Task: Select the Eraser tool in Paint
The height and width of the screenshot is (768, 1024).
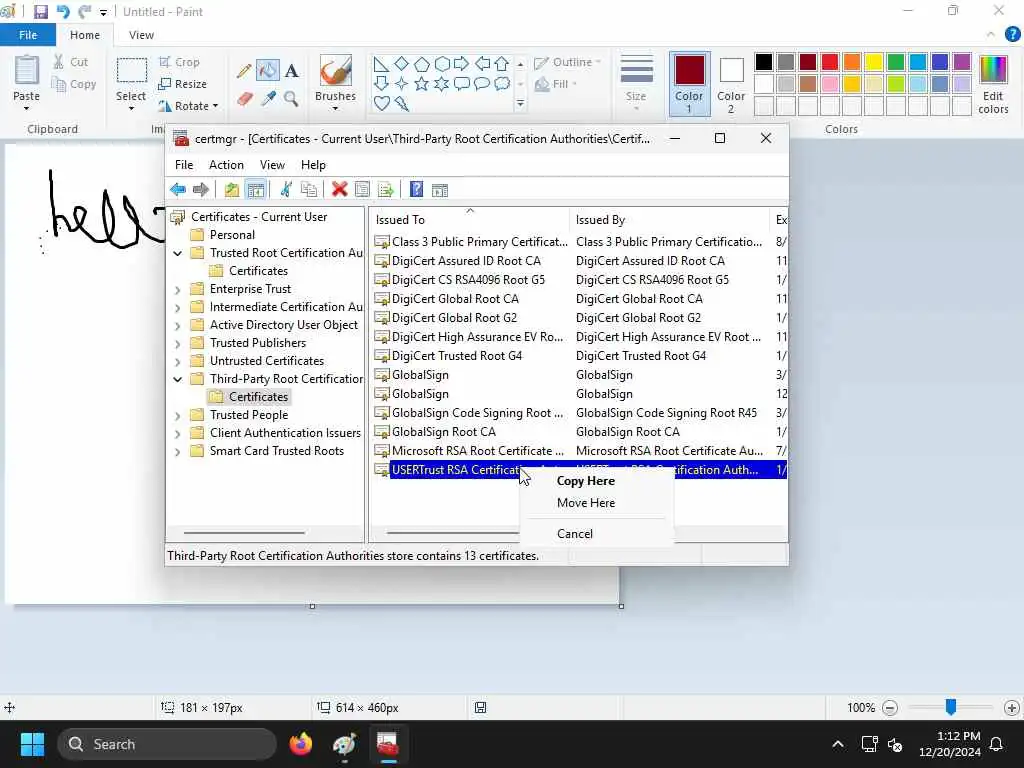Action: click(x=244, y=99)
